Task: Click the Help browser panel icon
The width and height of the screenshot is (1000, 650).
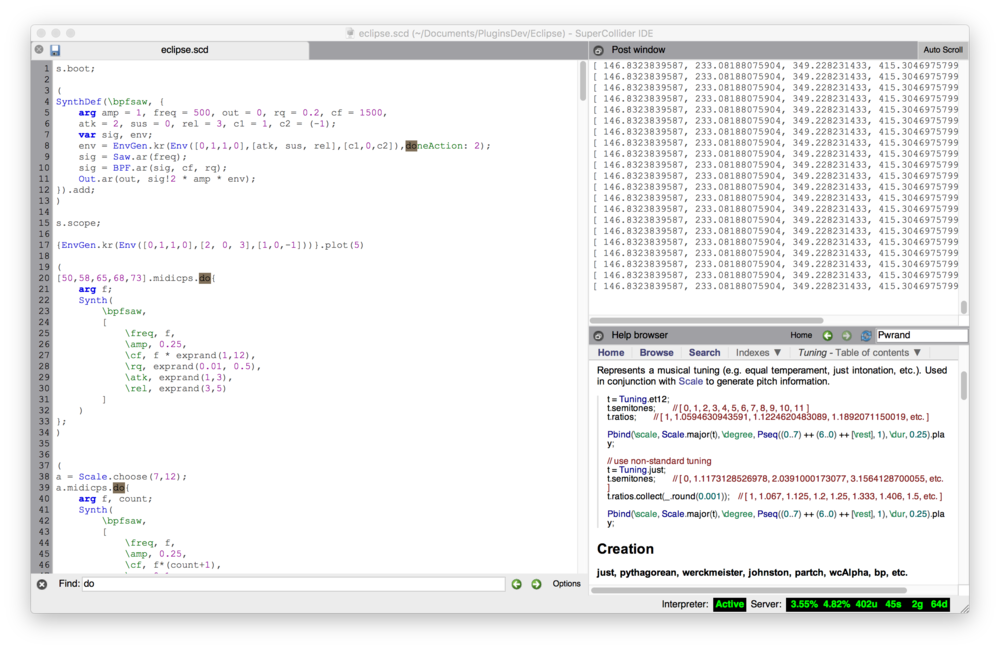Action: click(x=598, y=335)
